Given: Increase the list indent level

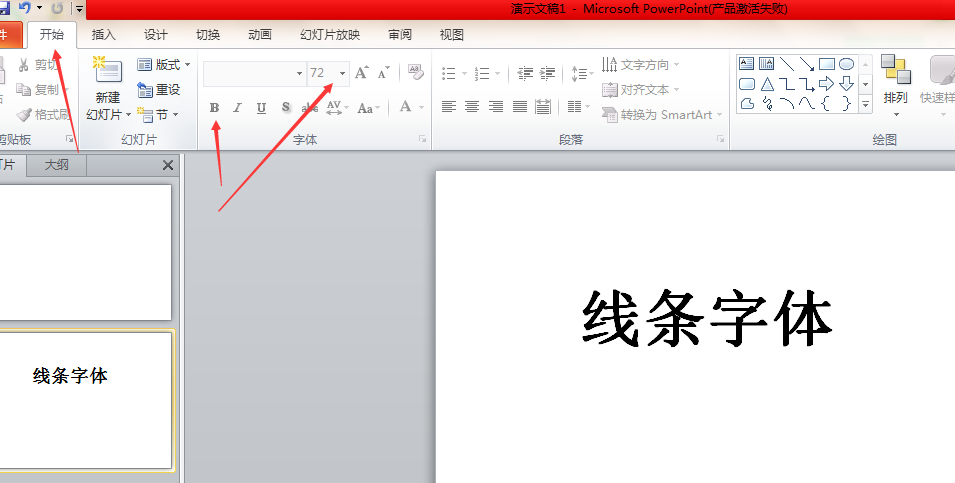Looking at the screenshot, I should pyautogui.click(x=548, y=74).
